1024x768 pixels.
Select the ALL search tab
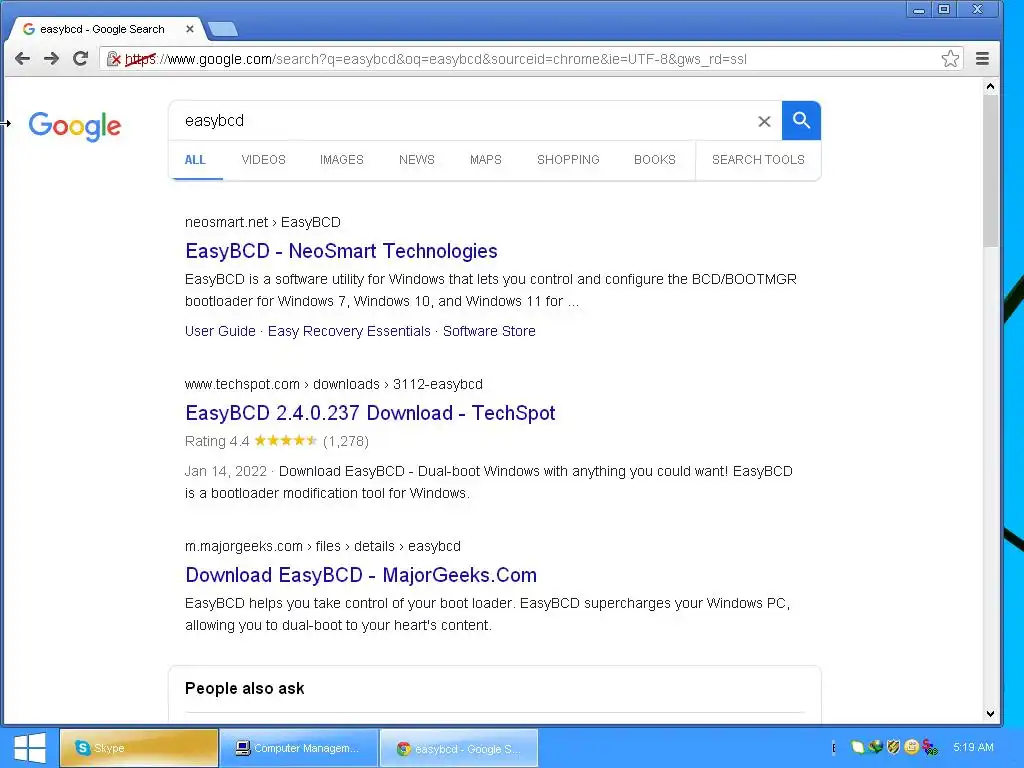(x=195, y=160)
